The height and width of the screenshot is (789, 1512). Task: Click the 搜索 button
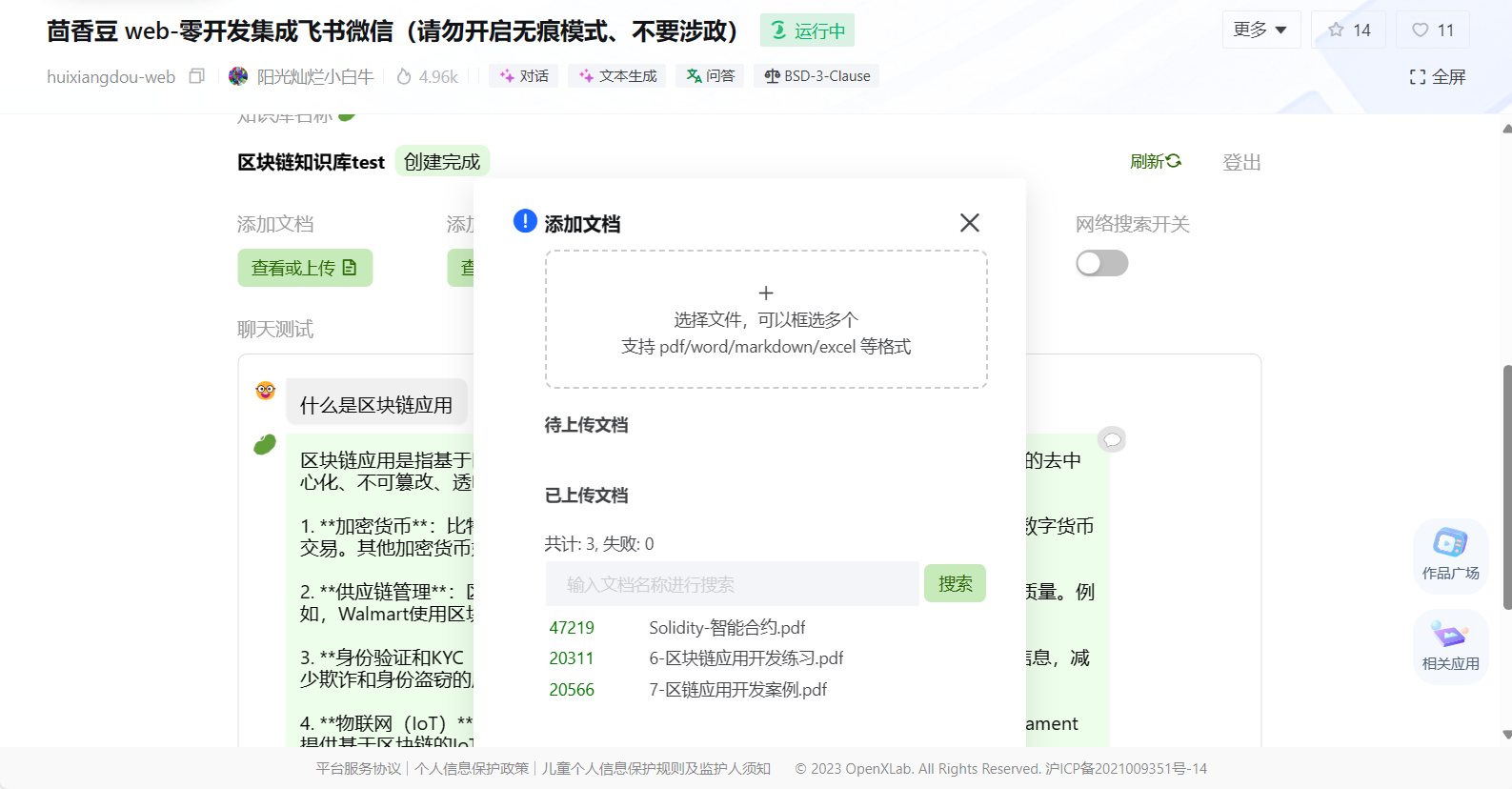coord(955,583)
